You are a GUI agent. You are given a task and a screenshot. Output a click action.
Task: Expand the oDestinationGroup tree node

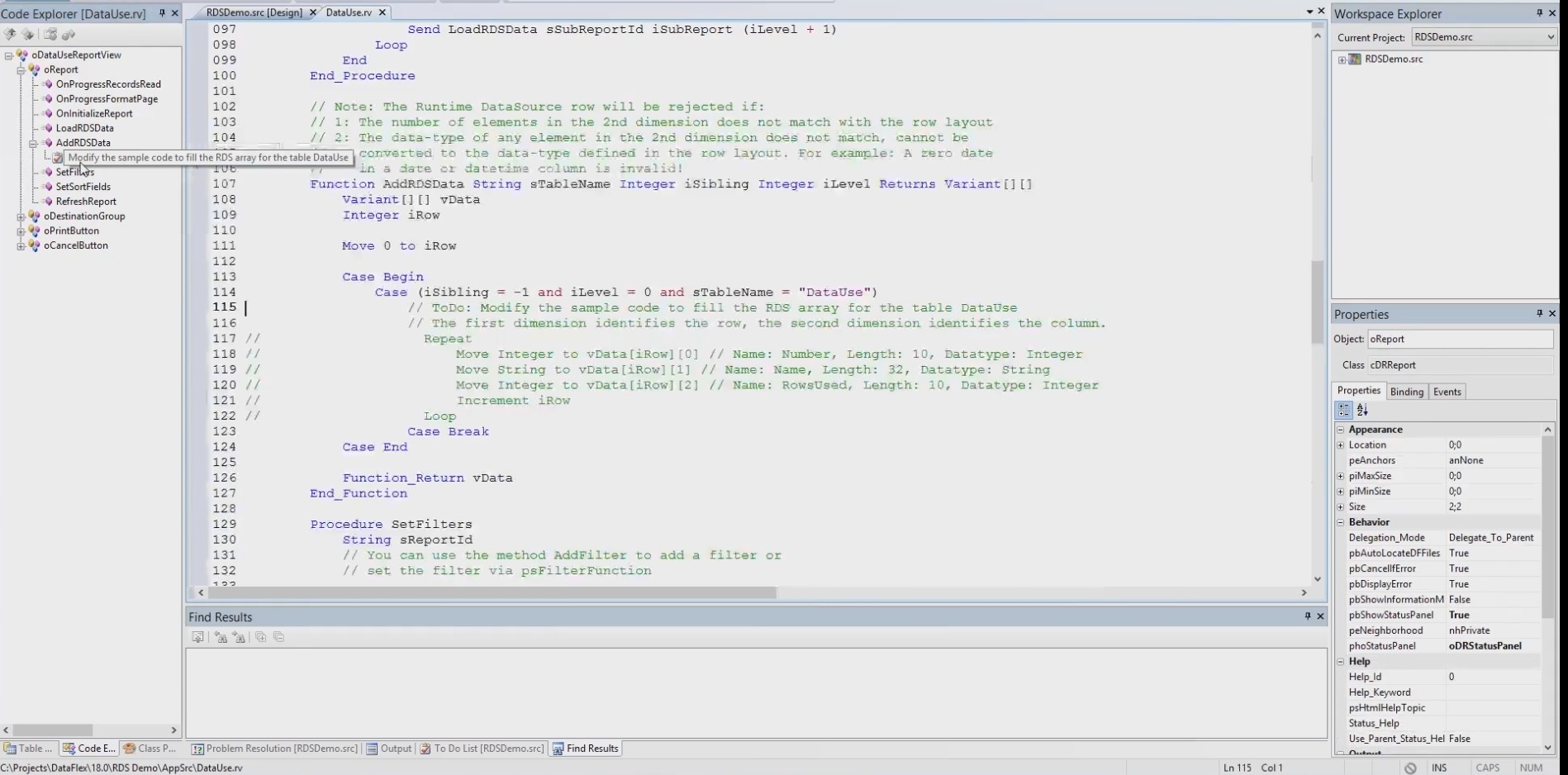pyautogui.click(x=21, y=216)
